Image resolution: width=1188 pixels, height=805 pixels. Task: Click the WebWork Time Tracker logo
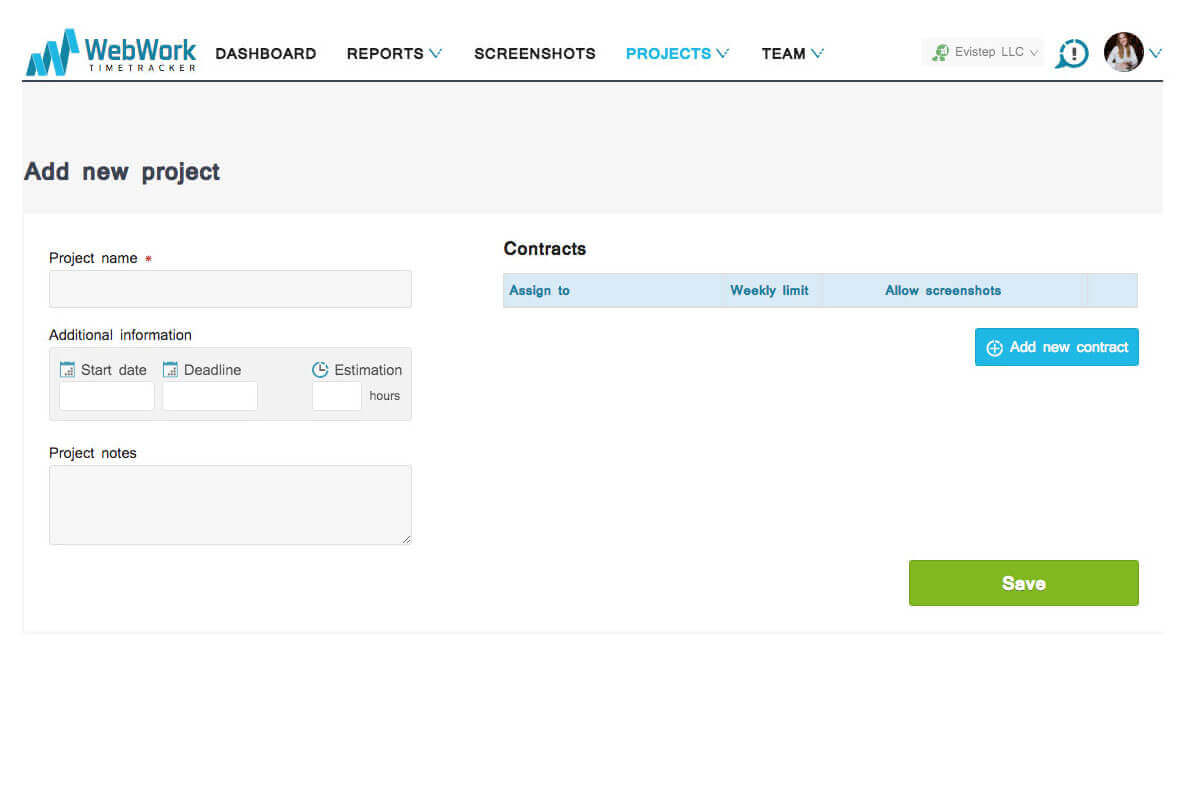(111, 52)
